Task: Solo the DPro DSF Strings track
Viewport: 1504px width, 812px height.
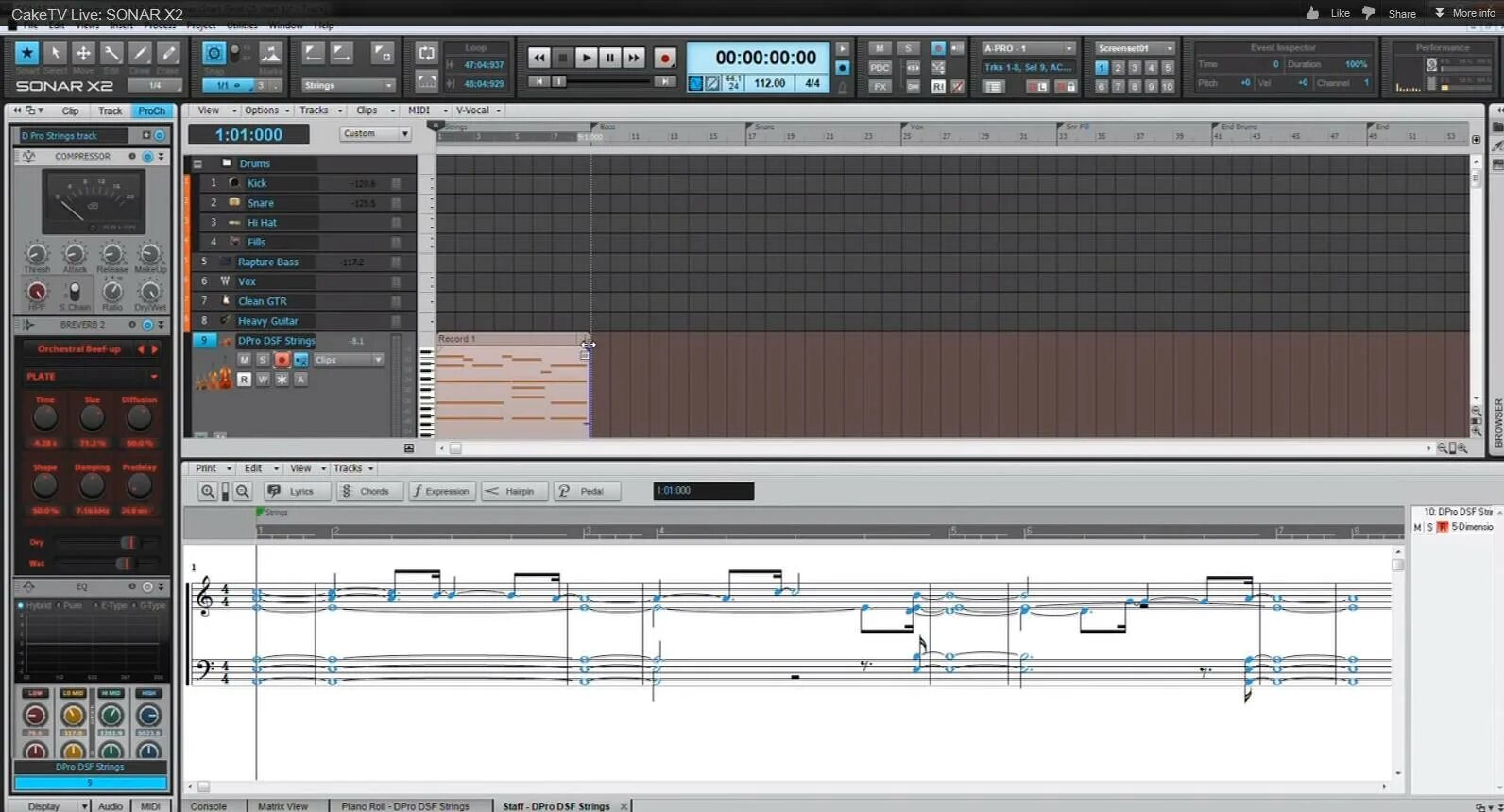Action: point(263,360)
